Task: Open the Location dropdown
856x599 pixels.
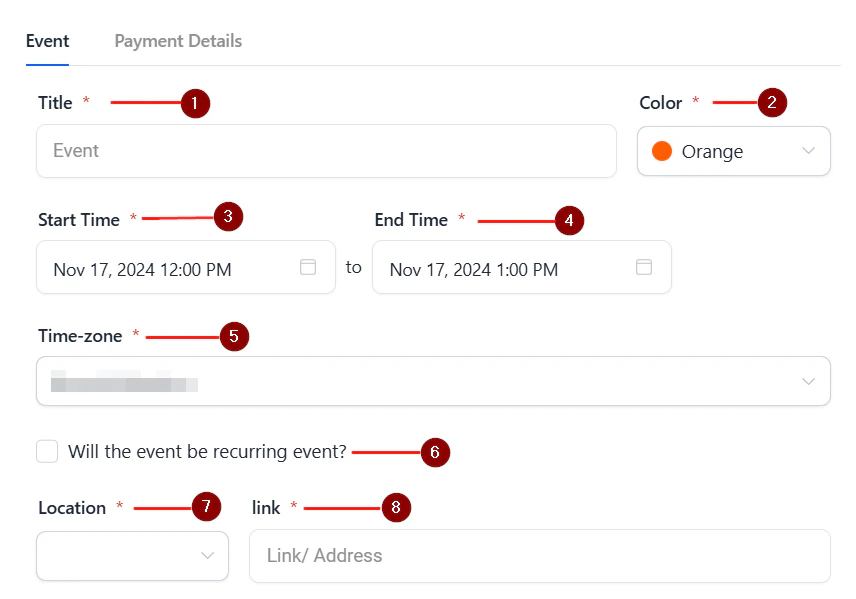Action: [x=132, y=556]
